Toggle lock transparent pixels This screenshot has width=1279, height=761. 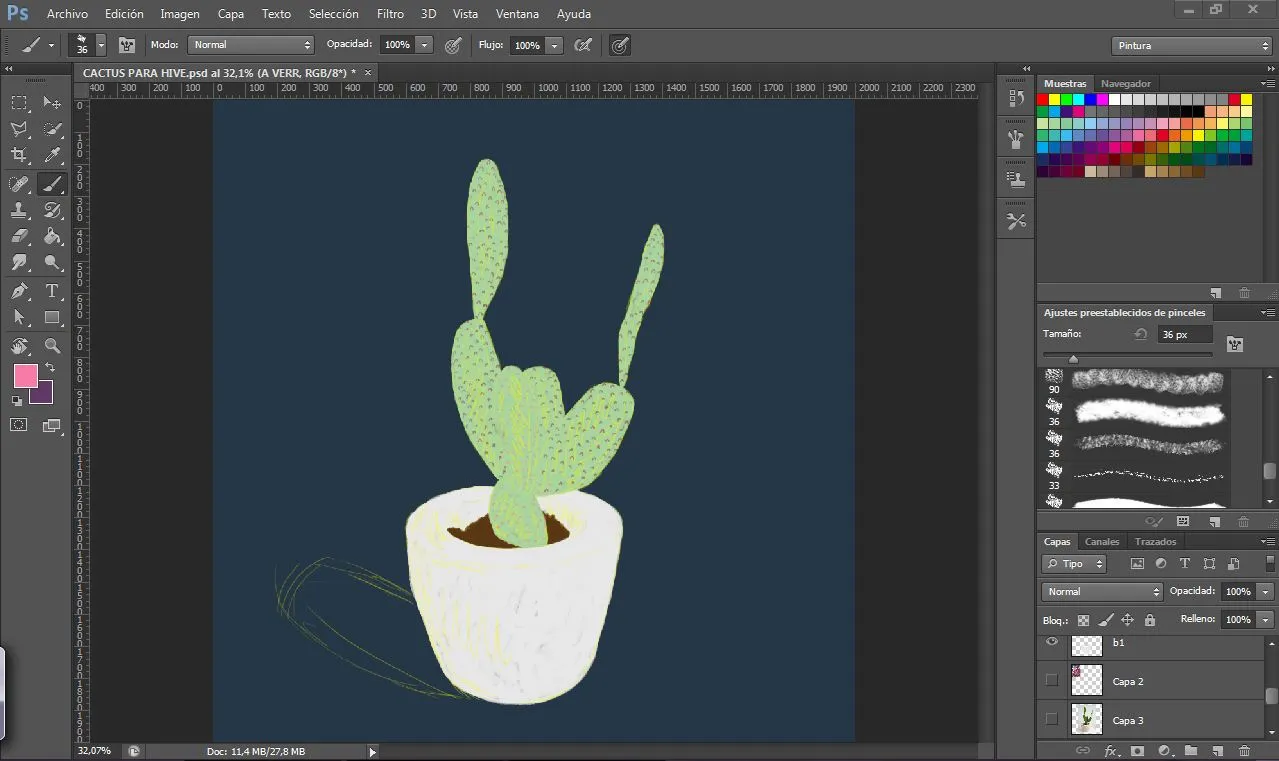pyautogui.click(x=1083, y=620)
